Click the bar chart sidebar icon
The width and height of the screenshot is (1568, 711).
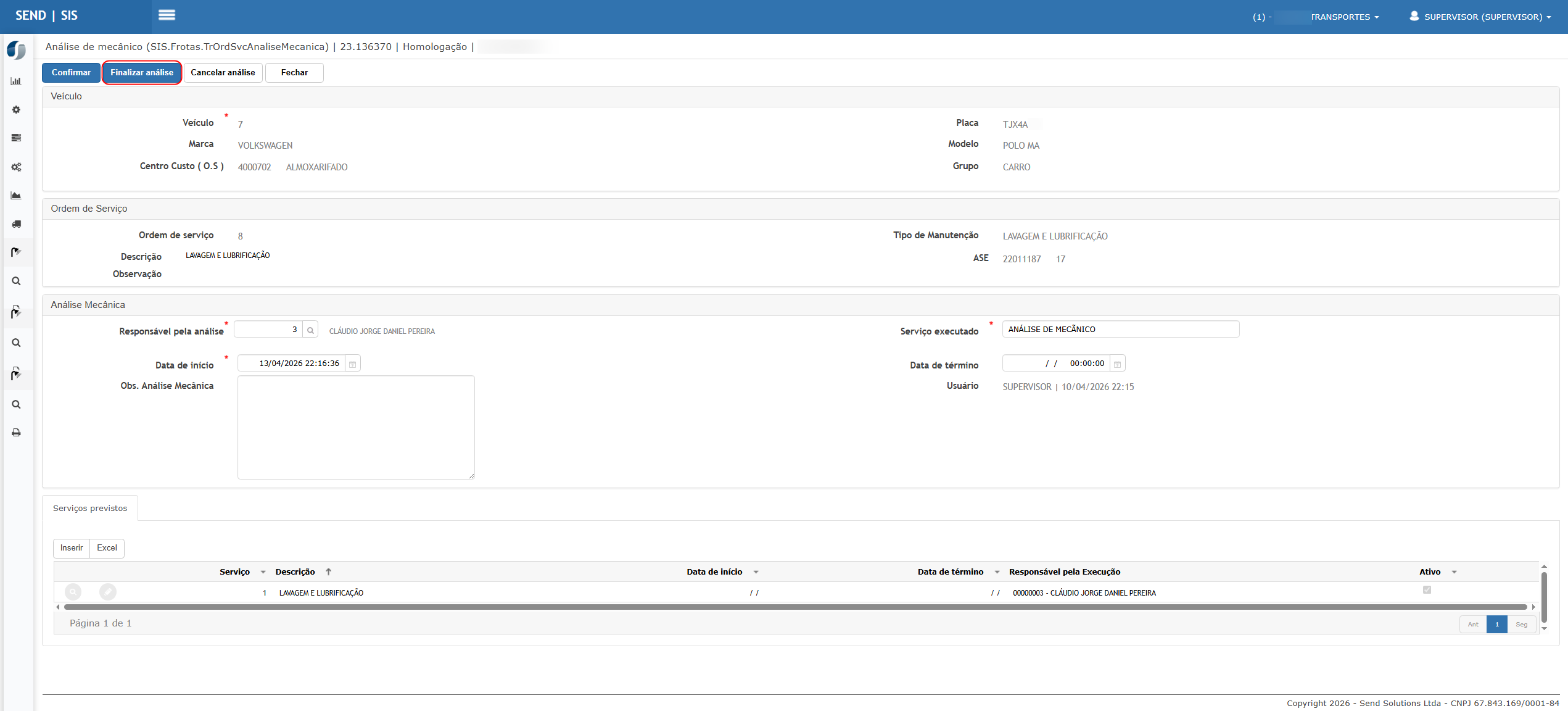(x=16, y=81)
